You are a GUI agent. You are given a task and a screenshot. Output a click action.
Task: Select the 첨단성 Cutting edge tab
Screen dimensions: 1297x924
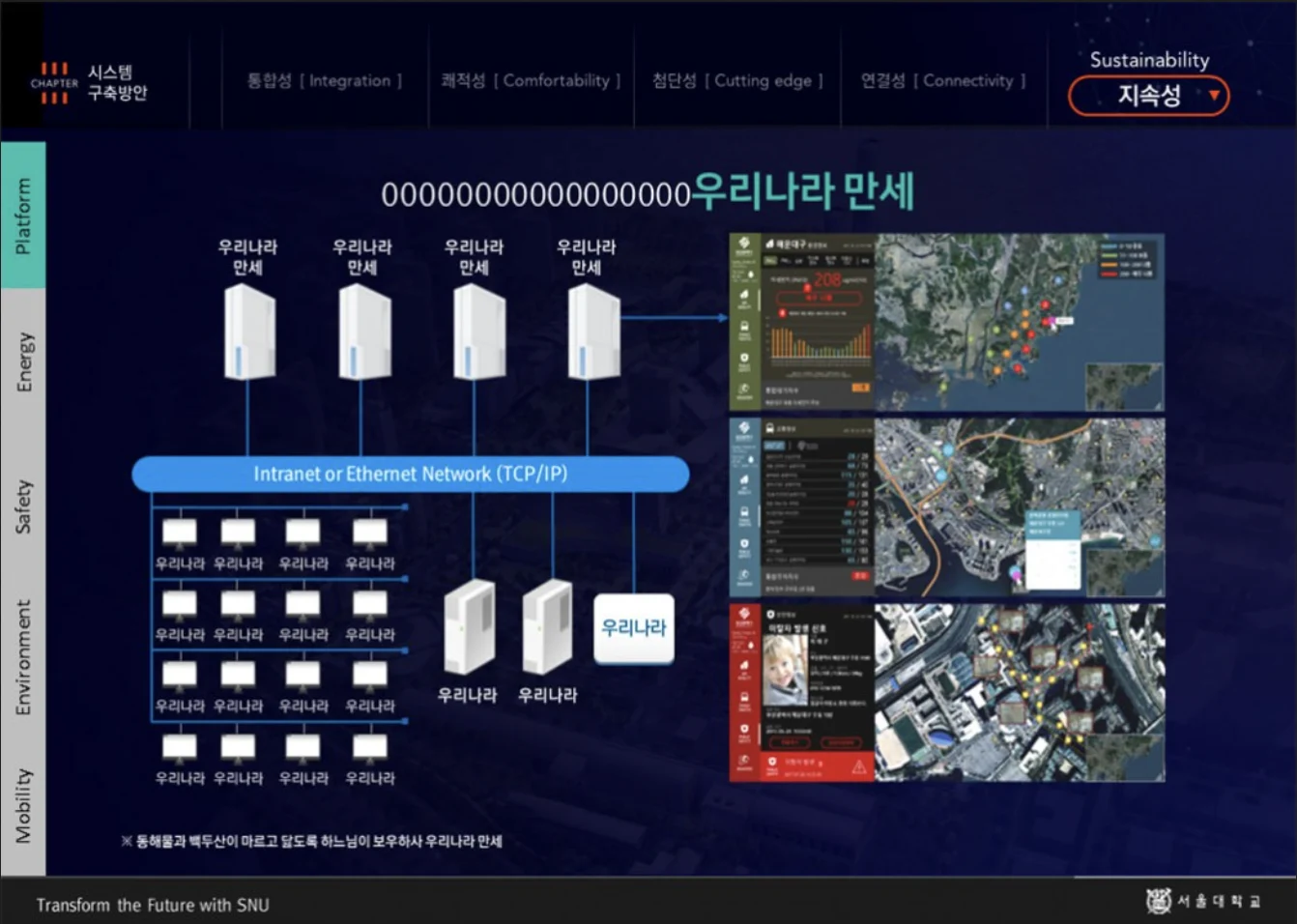pyautogui.click(x=737, y=81)
